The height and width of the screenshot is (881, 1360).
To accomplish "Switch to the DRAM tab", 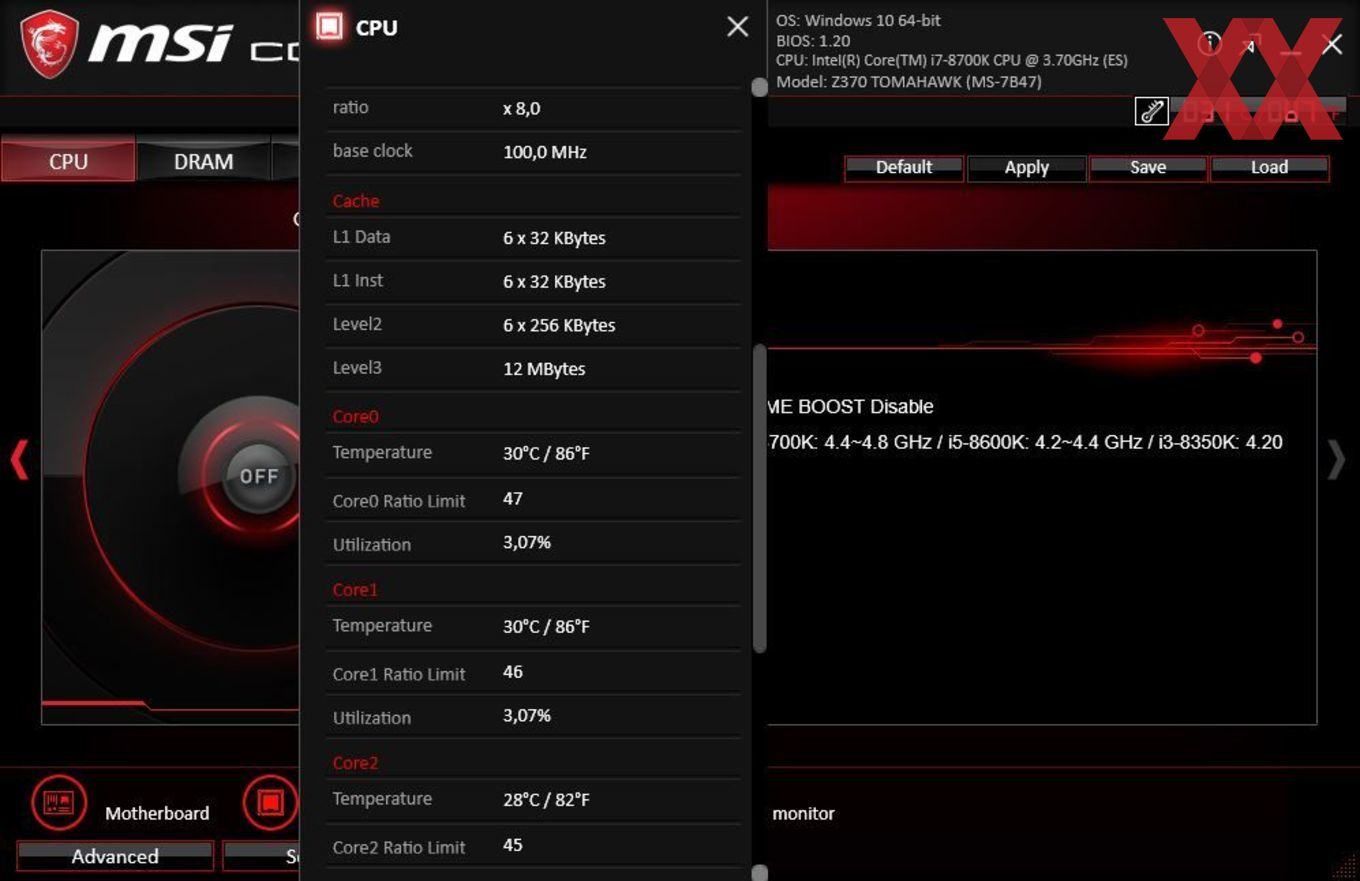I will (x=204, y=161).
